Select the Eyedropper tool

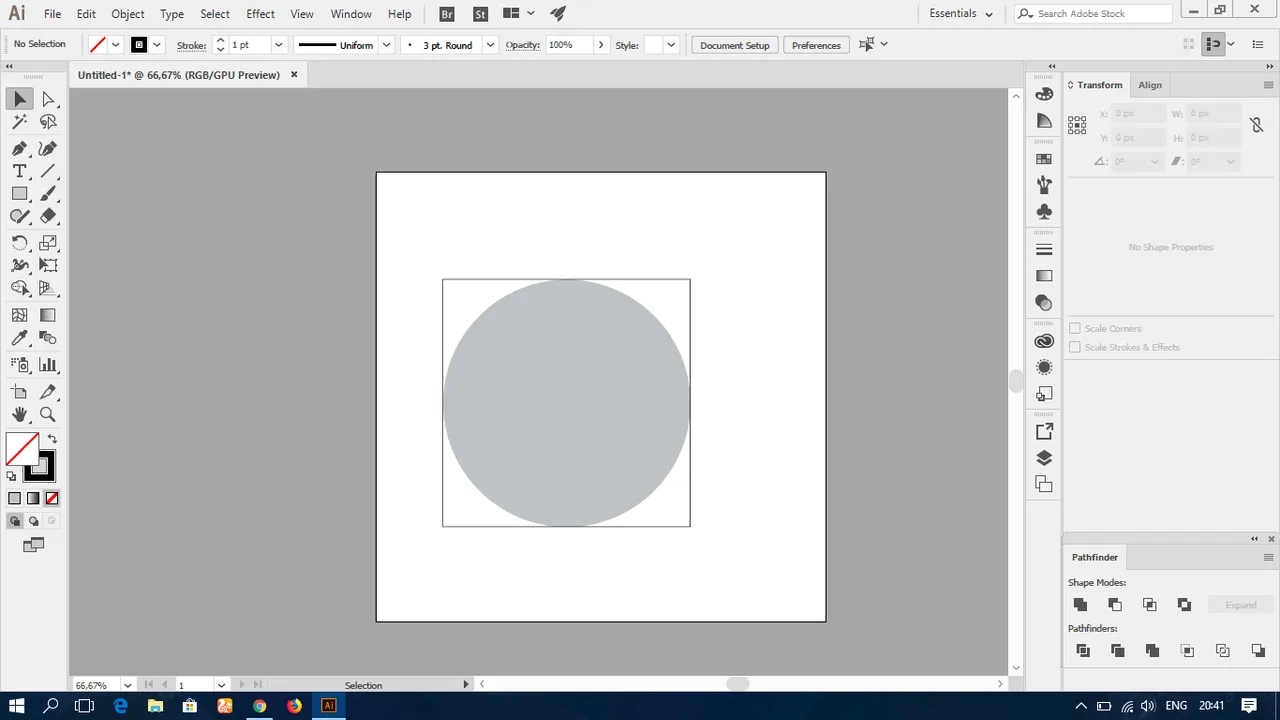[x=20, y=339]
